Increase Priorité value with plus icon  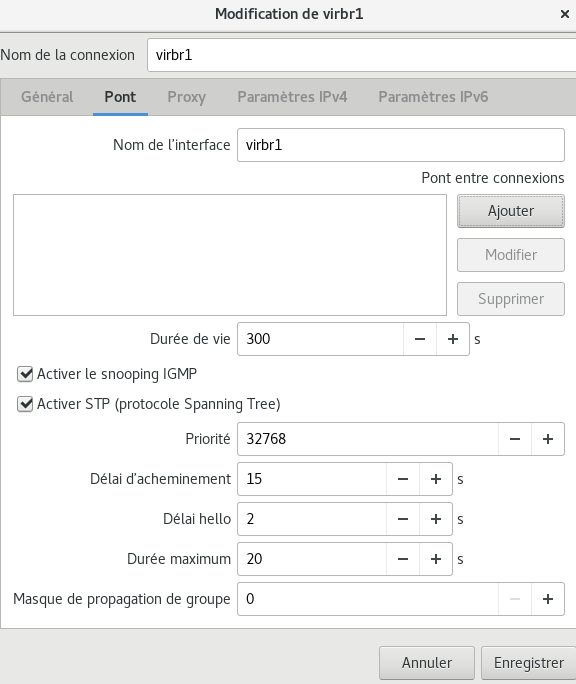point(548,439)
